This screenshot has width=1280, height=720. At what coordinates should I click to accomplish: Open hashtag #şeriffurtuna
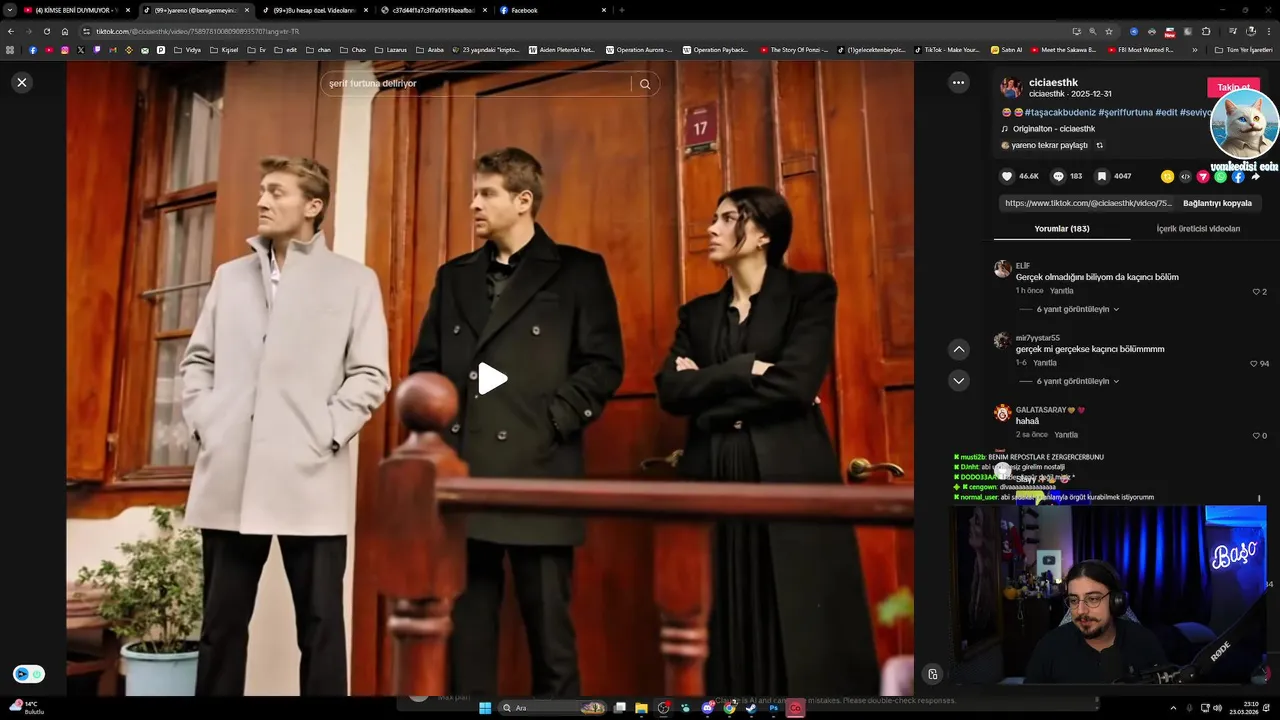point(1125,113)
